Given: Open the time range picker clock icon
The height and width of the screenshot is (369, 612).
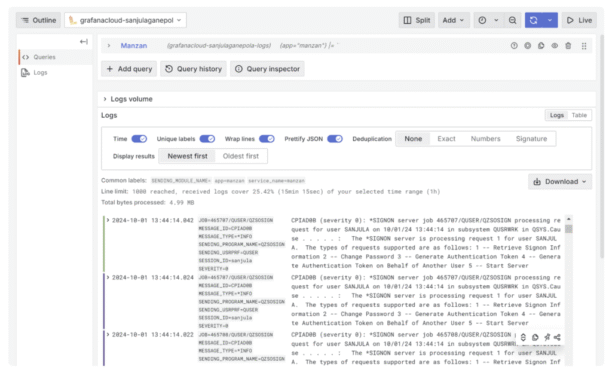Looking at the screenshot, I should pyautogui.click(x=482, y=20).
